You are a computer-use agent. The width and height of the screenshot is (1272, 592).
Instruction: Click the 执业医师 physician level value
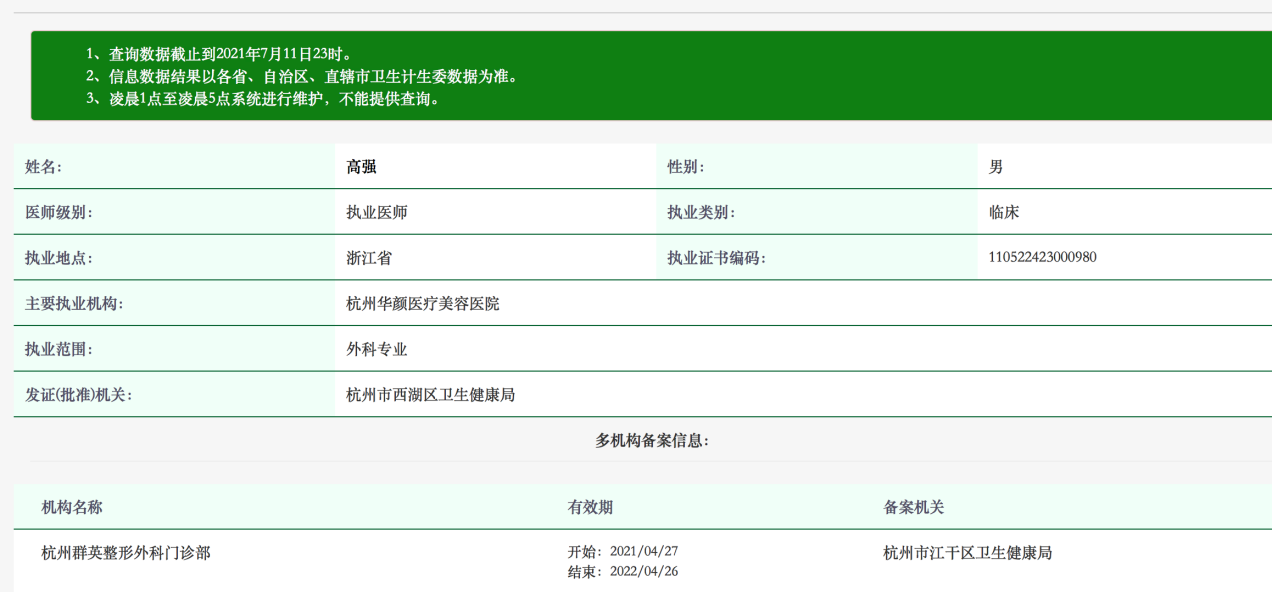[x=376, y=212]
